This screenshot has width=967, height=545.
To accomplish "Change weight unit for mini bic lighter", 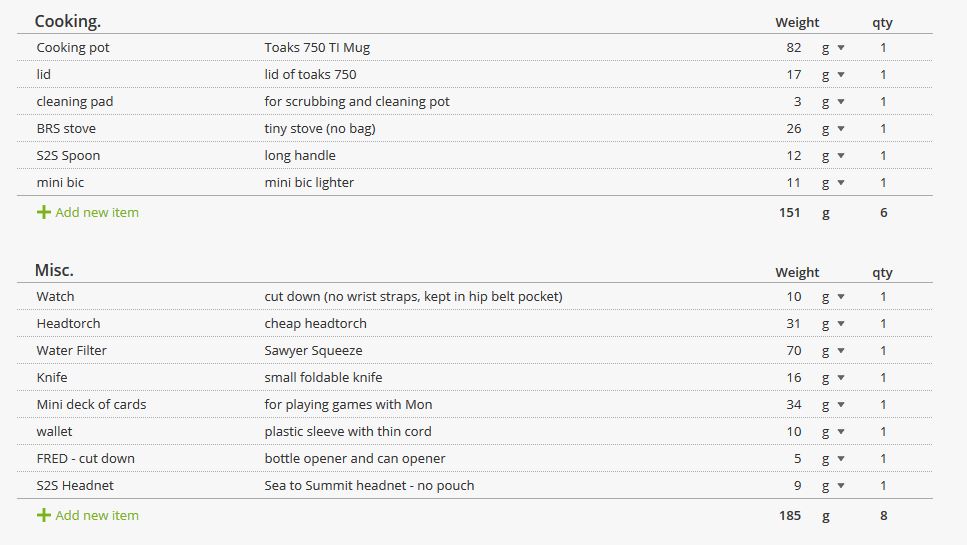I will click(x=833, y=182).
